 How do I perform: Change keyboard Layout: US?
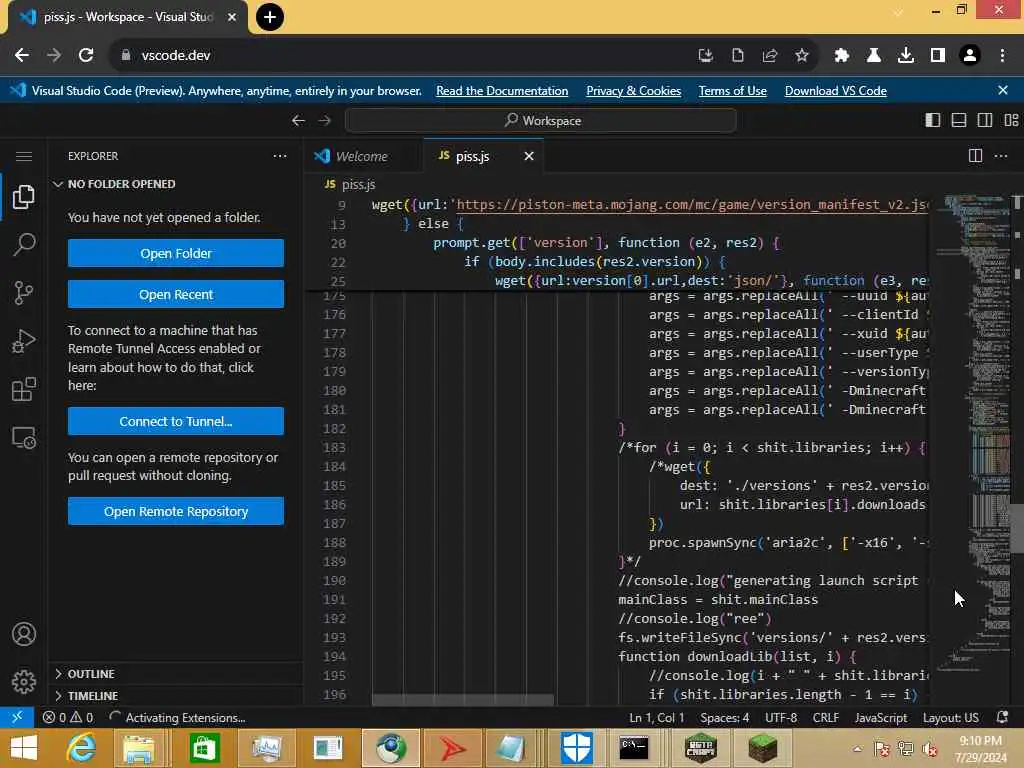[x=950, y=718]
